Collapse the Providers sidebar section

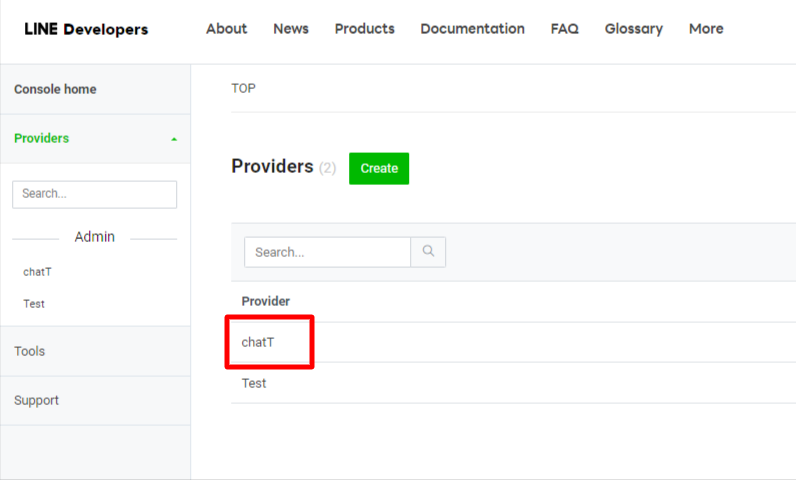point(174,139)
